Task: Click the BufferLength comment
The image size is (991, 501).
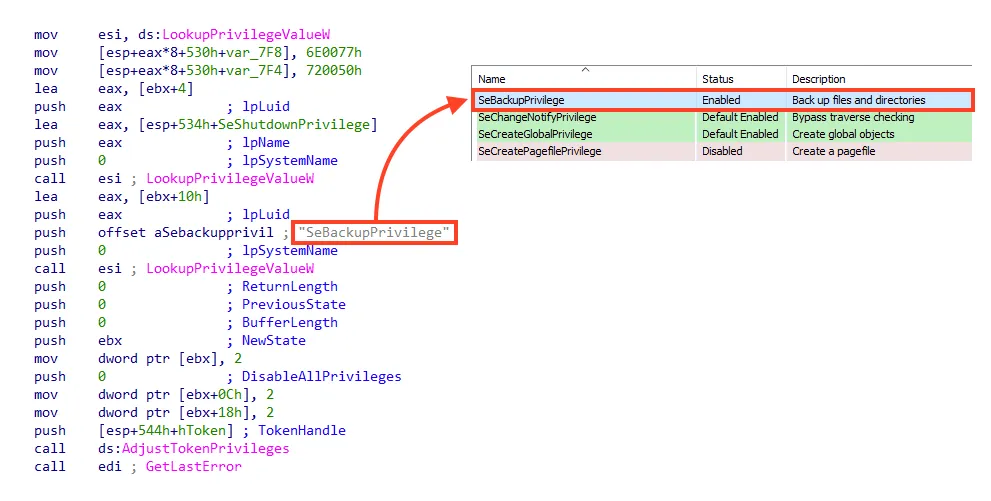Action: [289, 323]
